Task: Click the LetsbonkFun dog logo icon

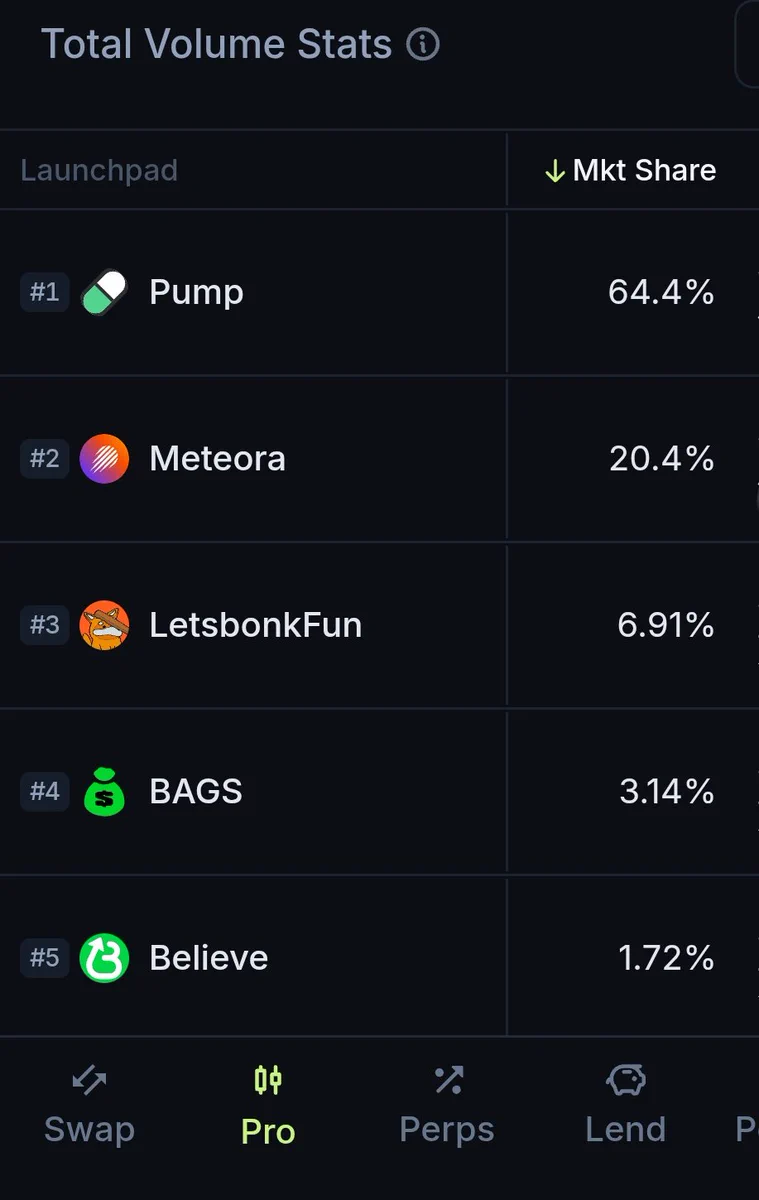Action: [104, 625]
